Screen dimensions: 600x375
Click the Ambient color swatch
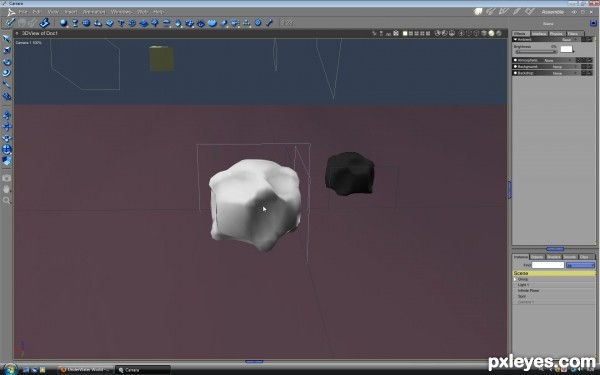tap(566, 49)
